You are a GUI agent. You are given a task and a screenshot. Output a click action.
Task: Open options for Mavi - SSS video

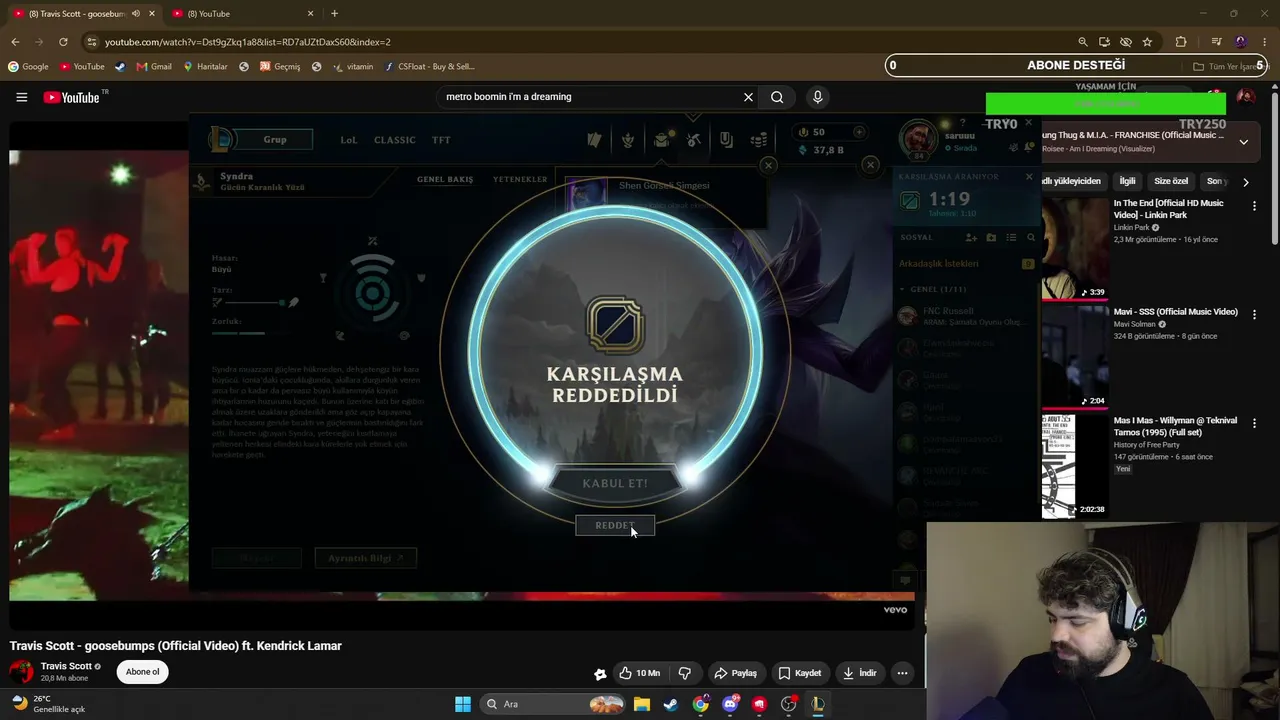(x=1254, y=314)
